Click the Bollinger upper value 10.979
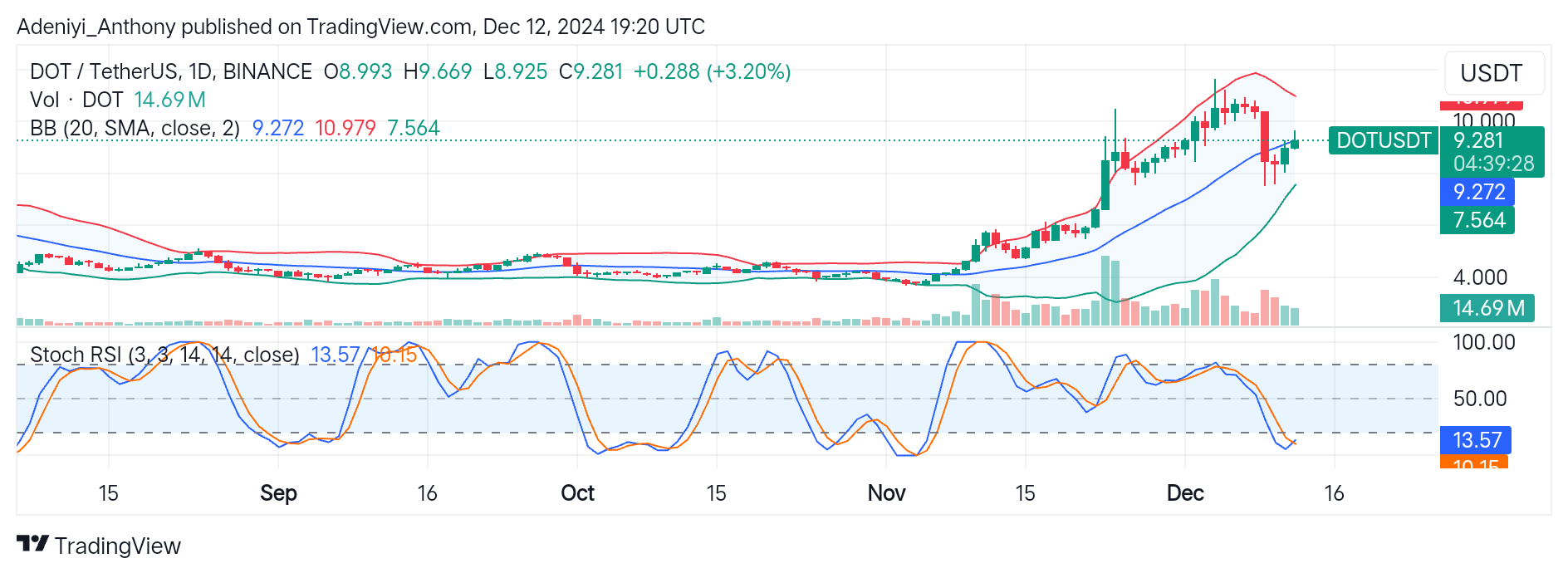 pyautogui.click(x=345, y=128)
